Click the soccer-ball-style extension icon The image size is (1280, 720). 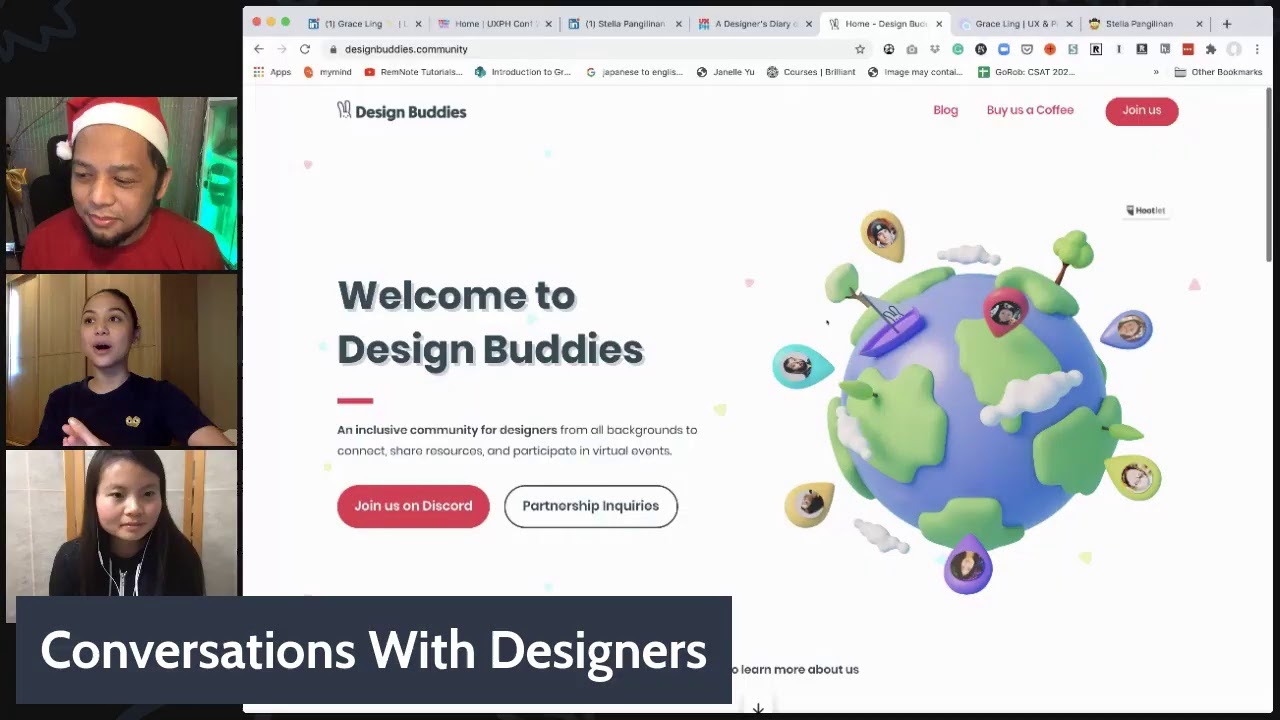tap(889, 49)
